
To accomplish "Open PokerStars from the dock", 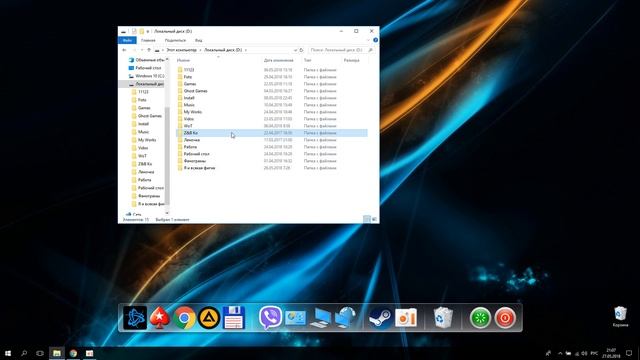I will [x=160, y=318].
